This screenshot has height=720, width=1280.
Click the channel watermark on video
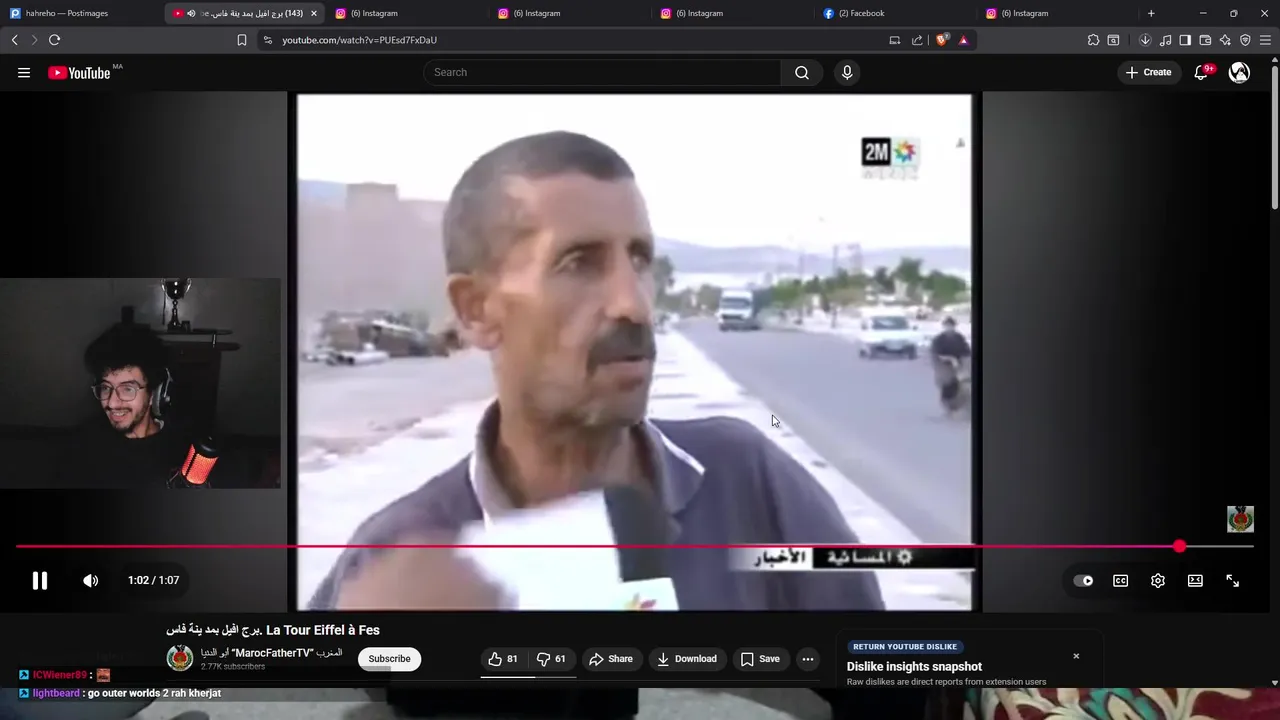[1240, 519]
